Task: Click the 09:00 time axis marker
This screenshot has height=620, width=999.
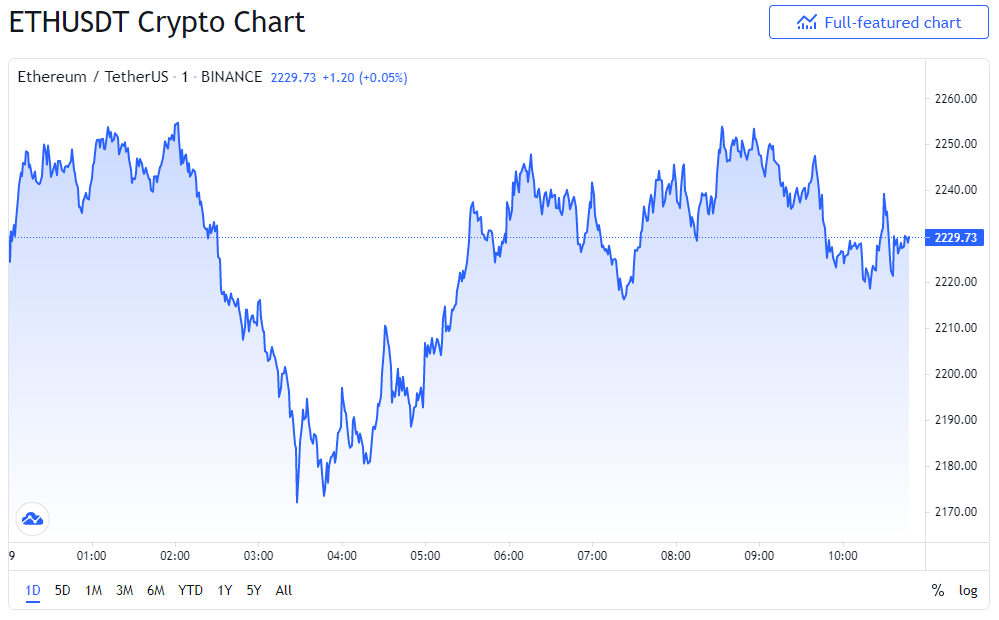Action: click(759, 556)
